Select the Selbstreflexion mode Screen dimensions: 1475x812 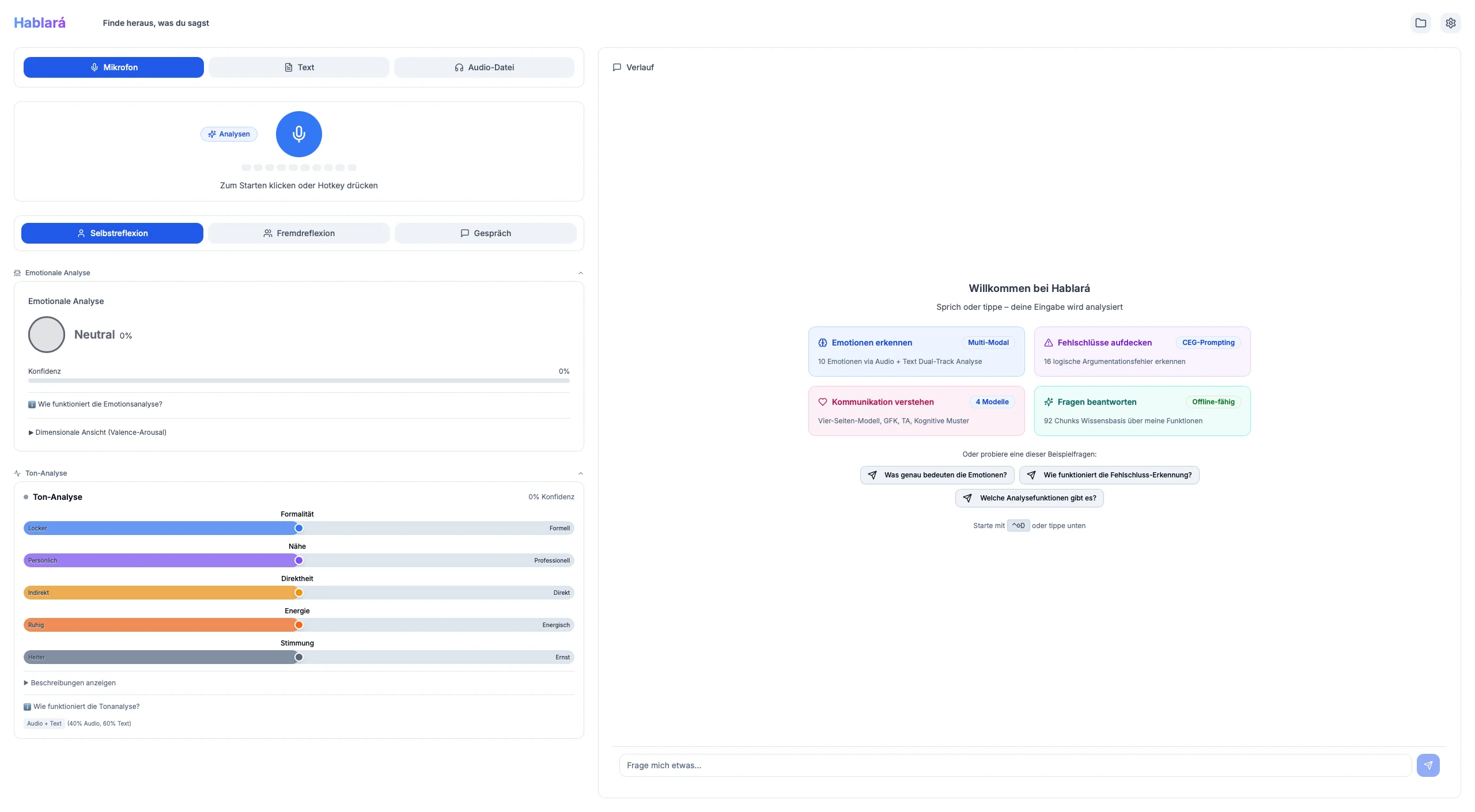tap(112, 233)
